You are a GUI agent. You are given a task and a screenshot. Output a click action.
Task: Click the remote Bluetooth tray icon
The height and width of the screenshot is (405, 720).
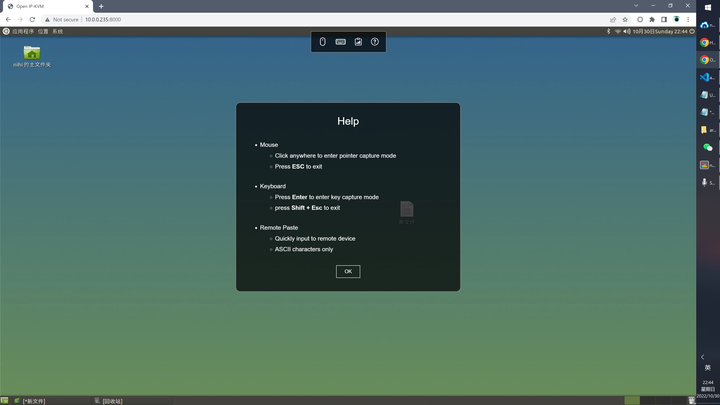tap(609, 32)
